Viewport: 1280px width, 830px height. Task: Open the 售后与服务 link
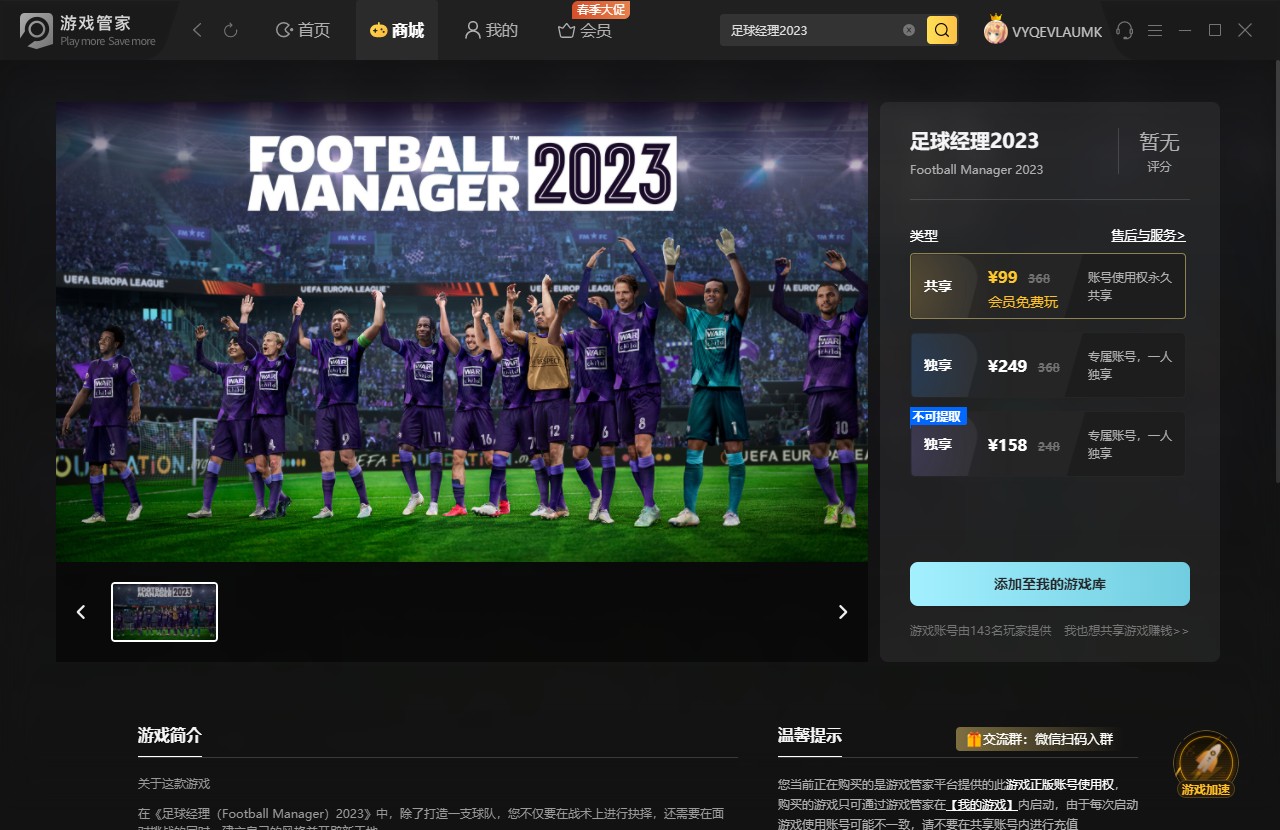pos(1148,236)
